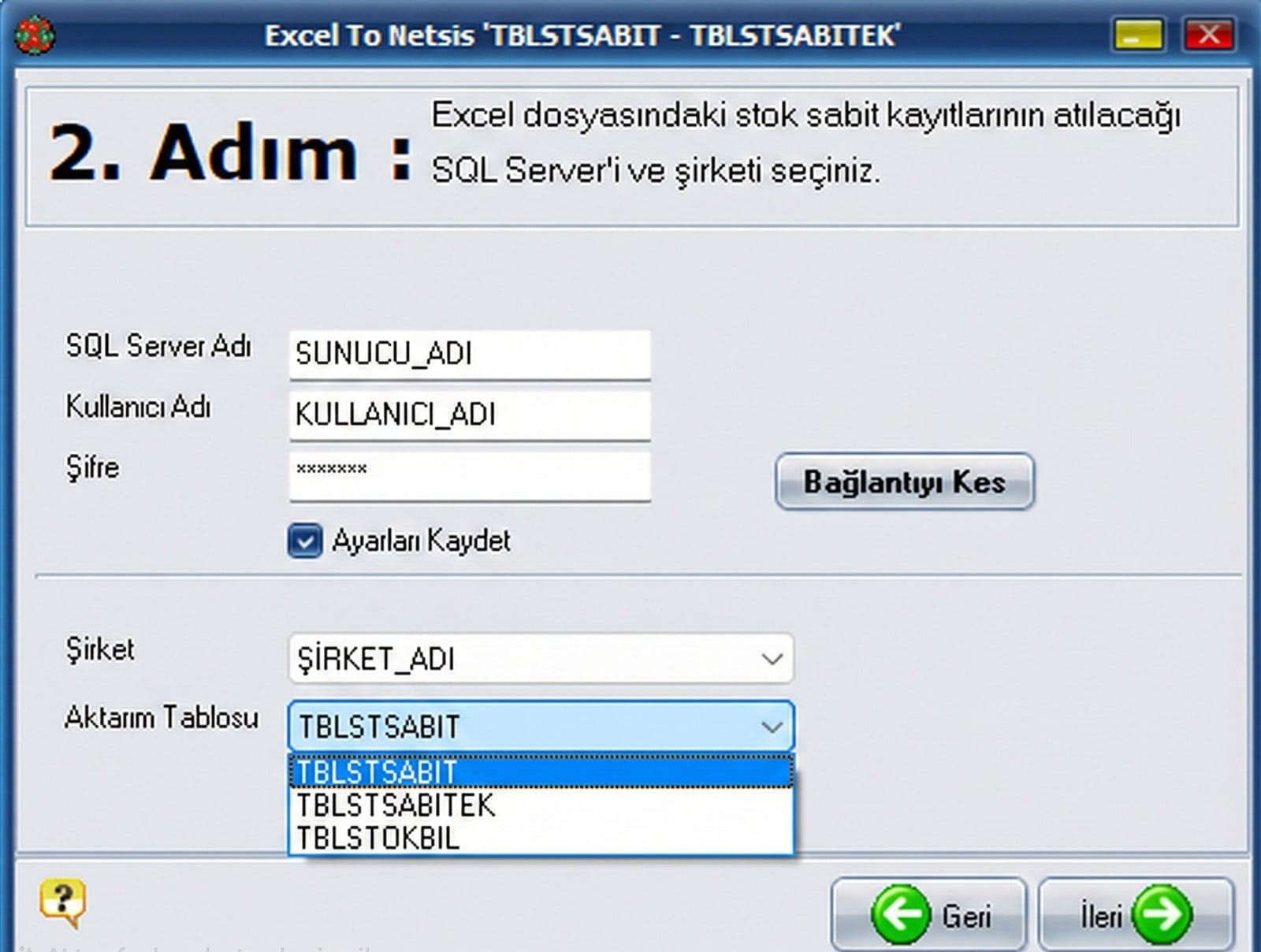Click the application icon in the title bar
This screenshot has width=1261, height=952.
(35, 34)
